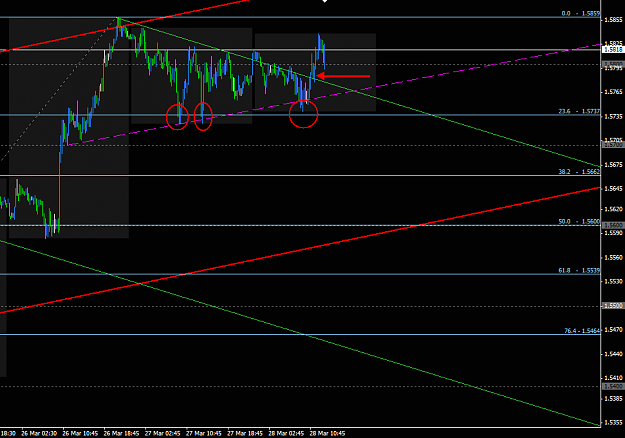Click the 28 Mar 02:45 time label
The height and width of the screenshot is (438, 625).
(x=286, y=433)
